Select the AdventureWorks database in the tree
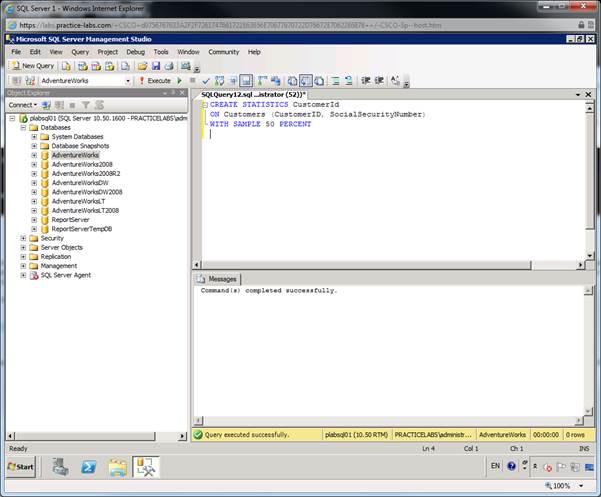Viewport: 601px width, 497px height. pos(76,155)
